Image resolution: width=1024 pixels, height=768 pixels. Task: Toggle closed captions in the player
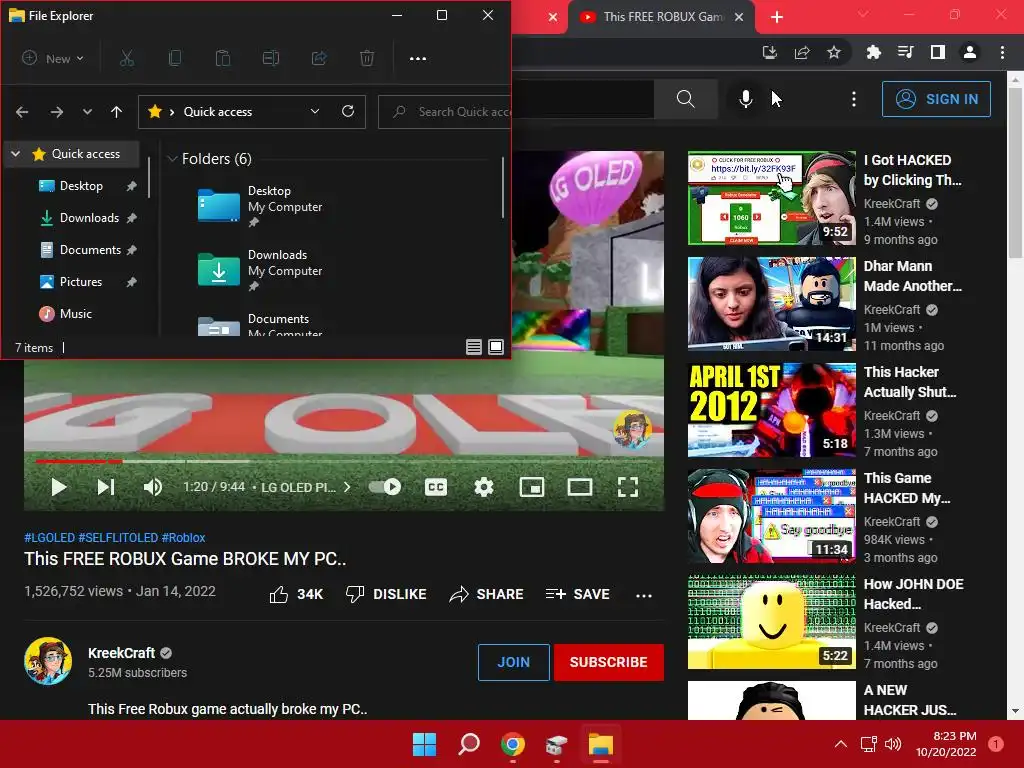pos(436,487)
